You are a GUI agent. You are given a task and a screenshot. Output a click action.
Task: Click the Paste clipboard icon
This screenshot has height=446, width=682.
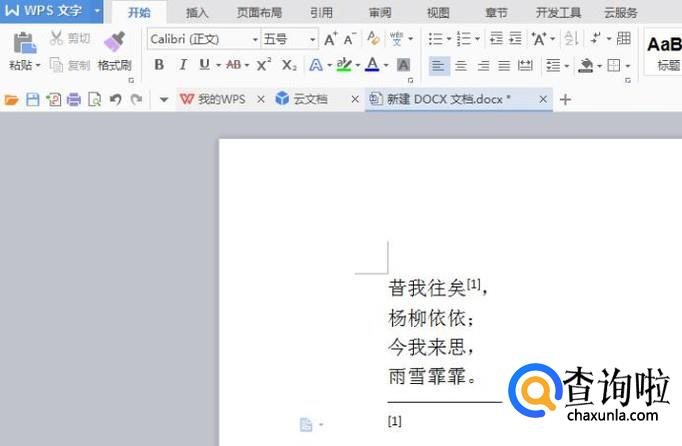(24, 43)
